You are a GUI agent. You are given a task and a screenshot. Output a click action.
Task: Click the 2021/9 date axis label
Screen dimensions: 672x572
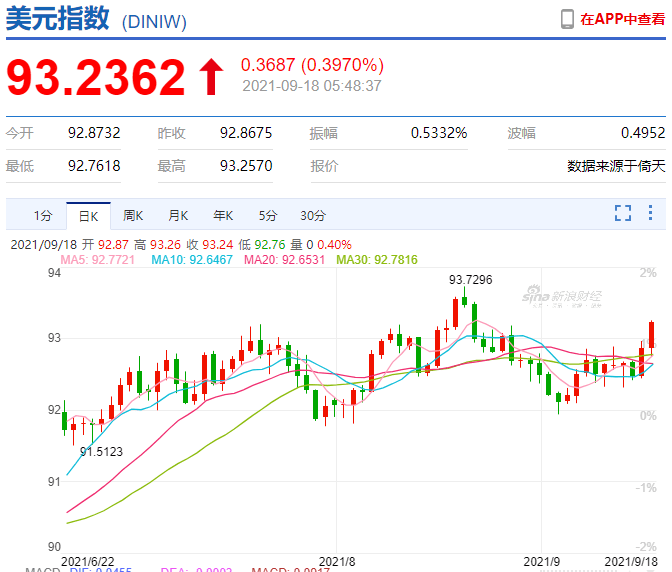542,561
